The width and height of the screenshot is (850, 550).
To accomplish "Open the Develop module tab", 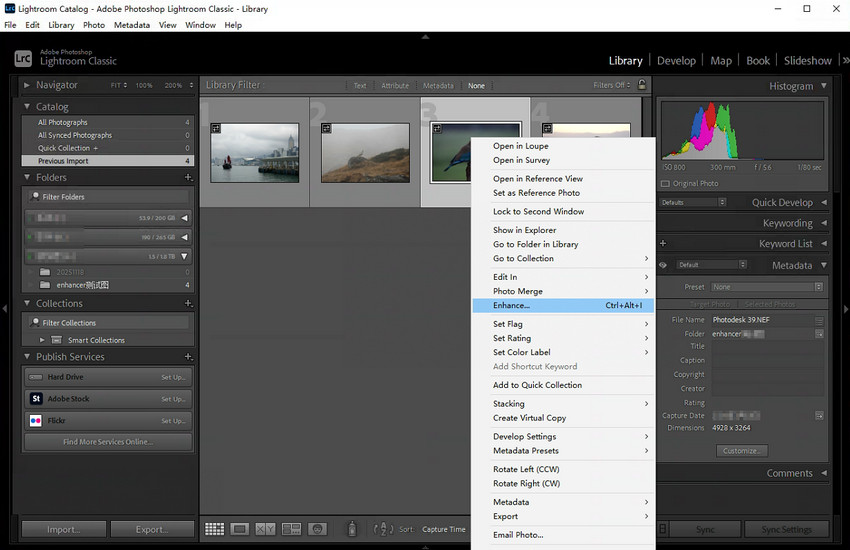I will tap(676, 61).
